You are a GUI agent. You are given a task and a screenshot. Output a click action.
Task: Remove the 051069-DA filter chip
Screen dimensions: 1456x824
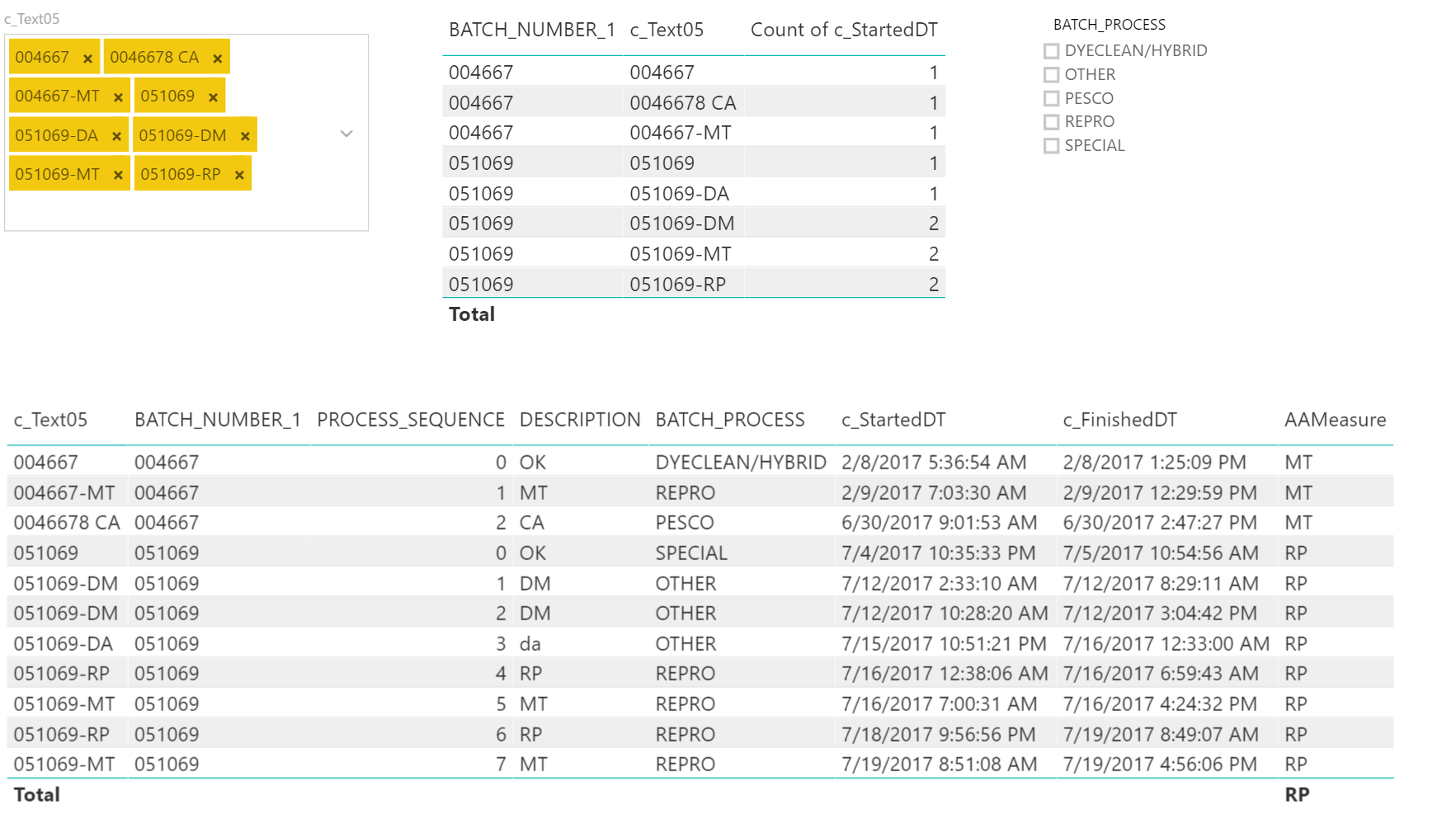(x=116, y=136)
